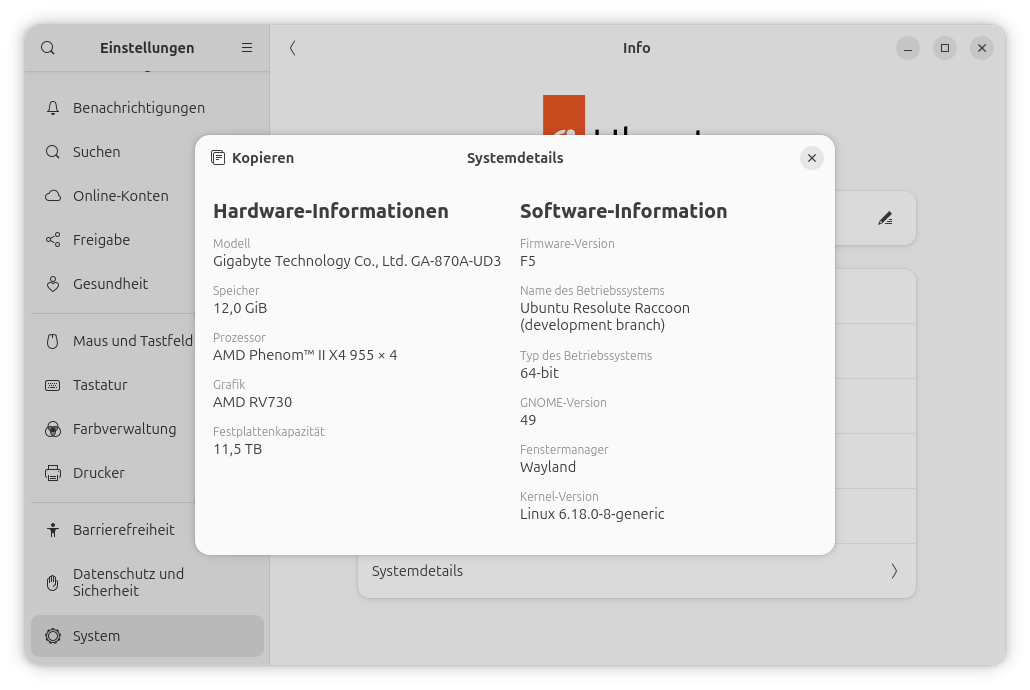The image size is (1030, 690).
Task: Click model text Gigabyte GA-870A-UD3
Action: click(357, 261)
